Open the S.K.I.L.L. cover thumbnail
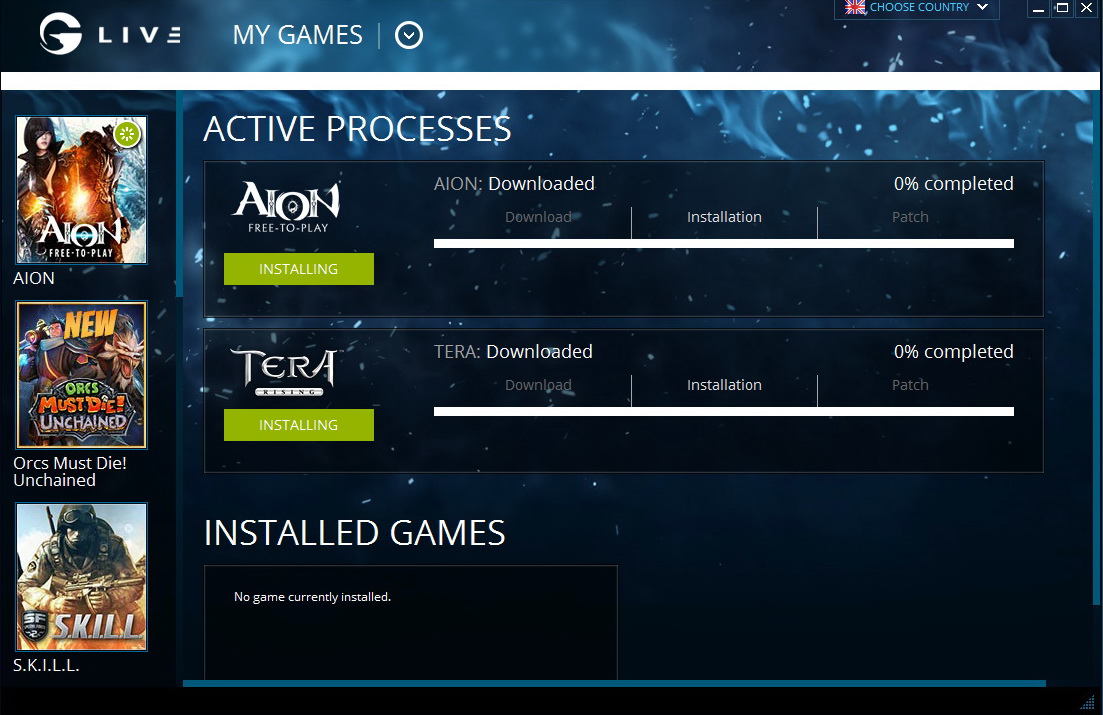Screen dimensions: 1103x715 pos(82,577)
